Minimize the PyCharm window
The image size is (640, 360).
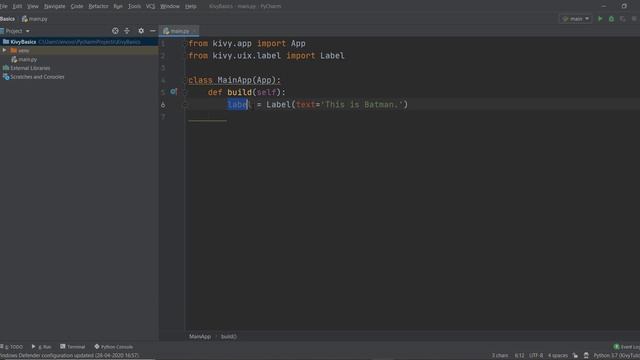[604, 6]
